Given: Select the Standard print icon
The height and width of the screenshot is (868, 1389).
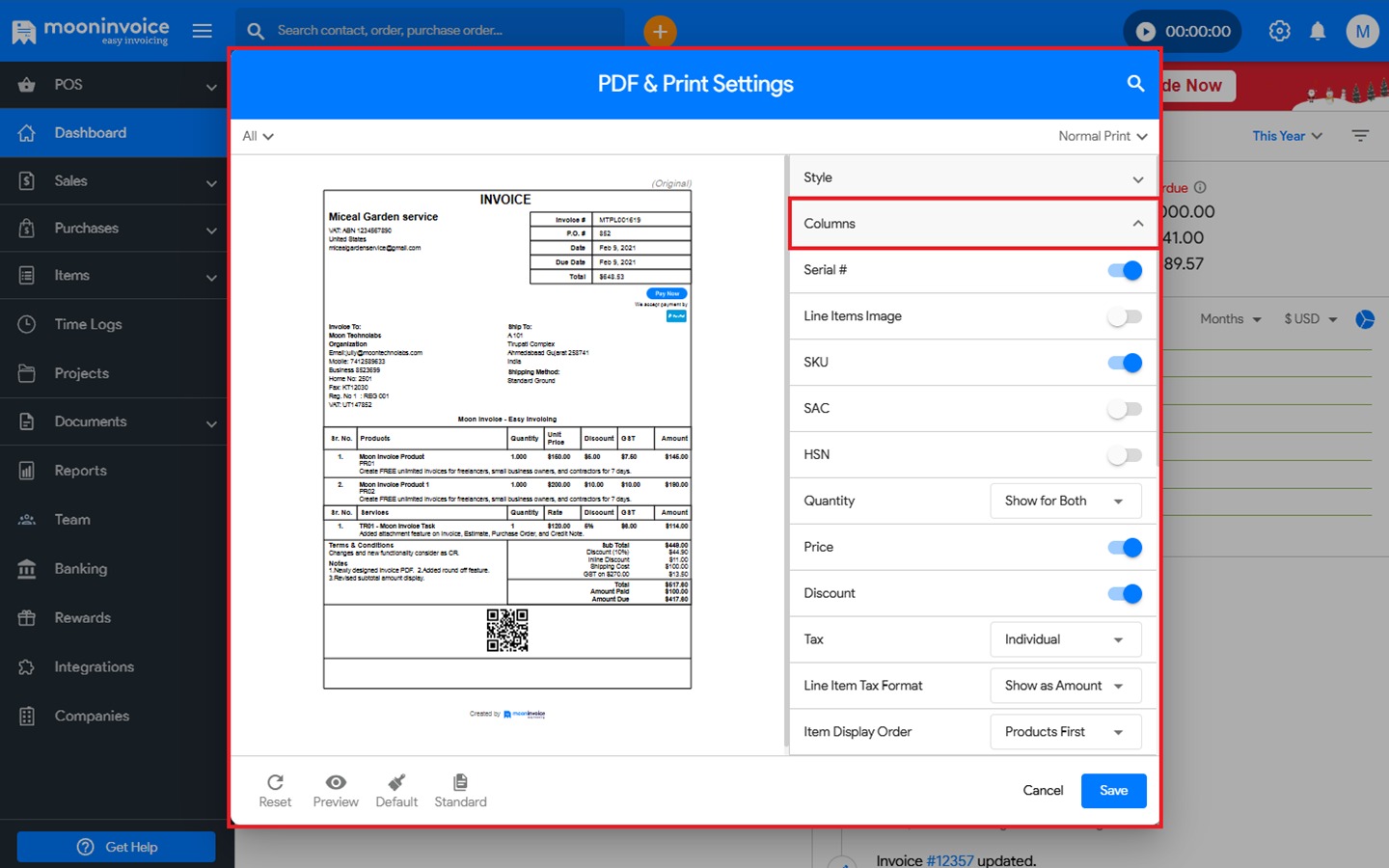Looking at the screenshot, I should pyautogui.click(x=460, y=788).
